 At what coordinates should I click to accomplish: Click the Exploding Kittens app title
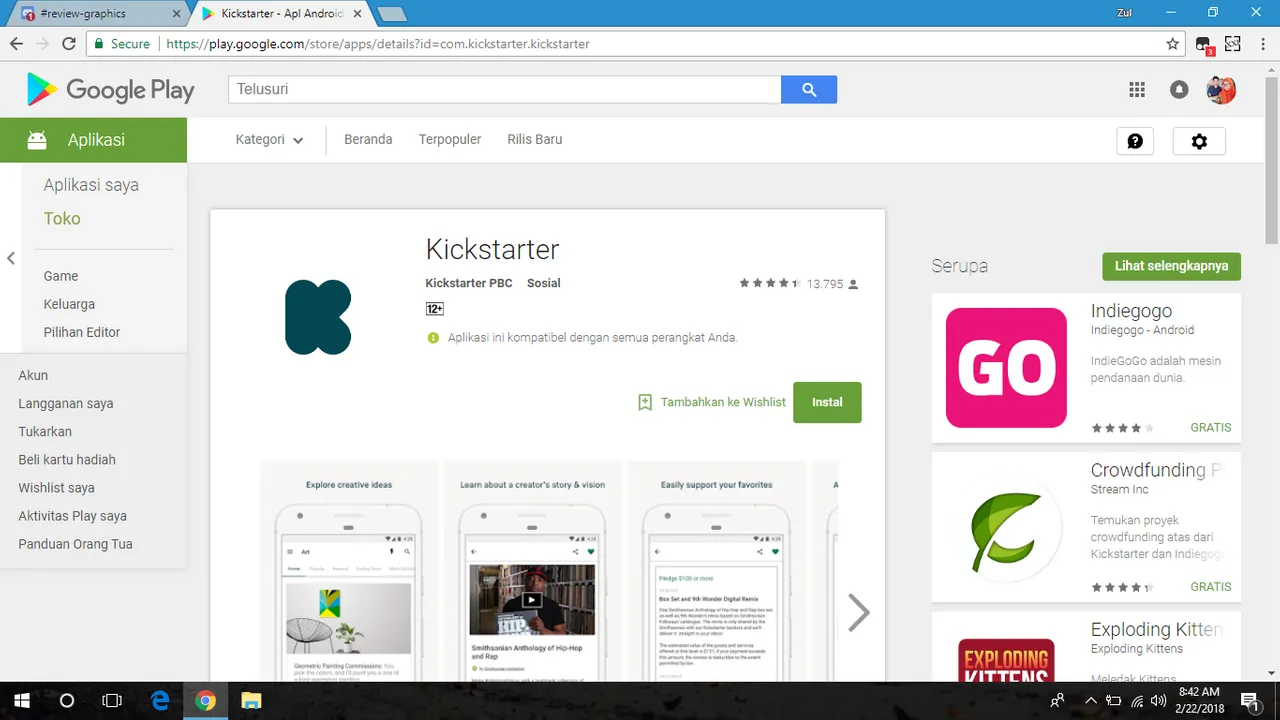[1157, 630]
